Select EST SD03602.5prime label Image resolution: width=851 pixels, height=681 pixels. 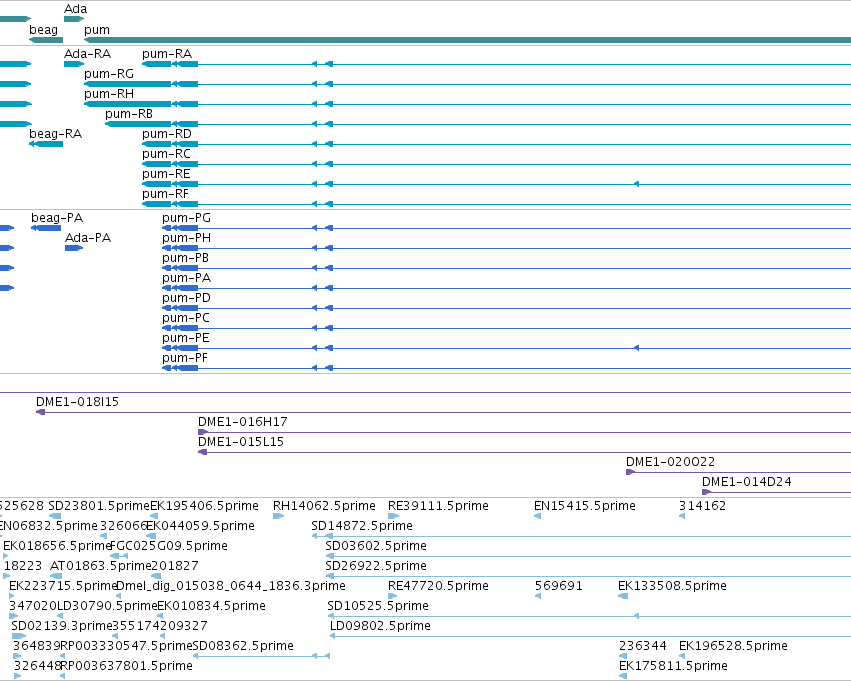click(x=376, y=546)
